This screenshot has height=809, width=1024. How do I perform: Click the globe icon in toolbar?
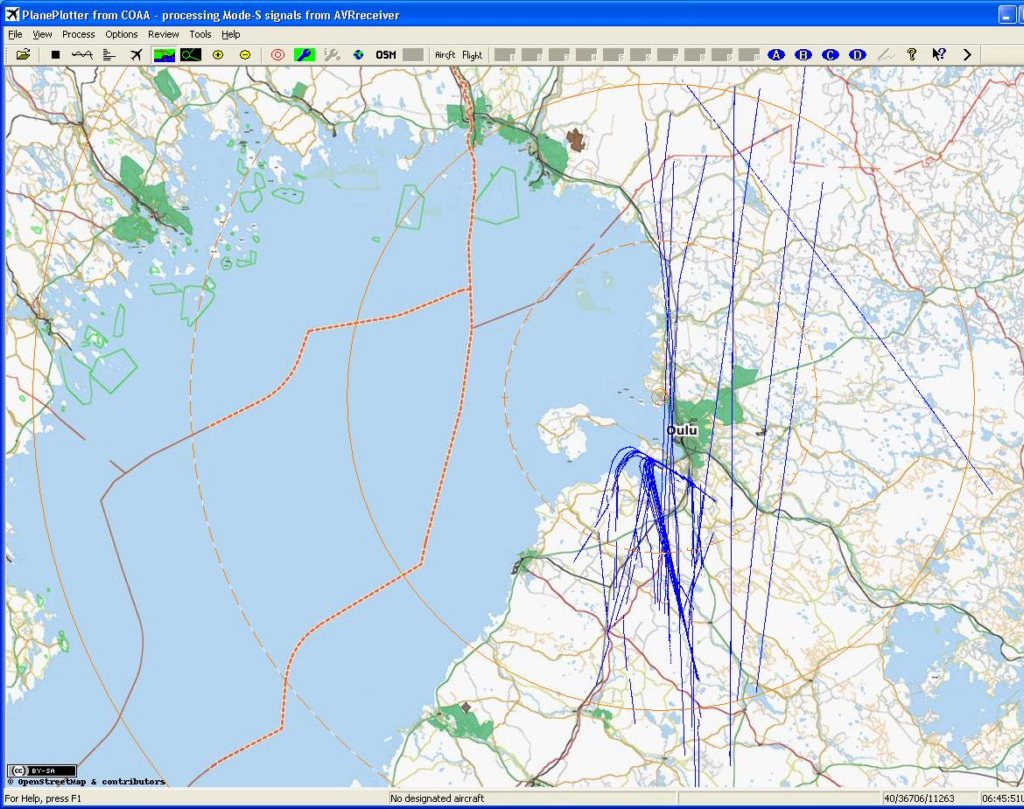coord(359,55)
